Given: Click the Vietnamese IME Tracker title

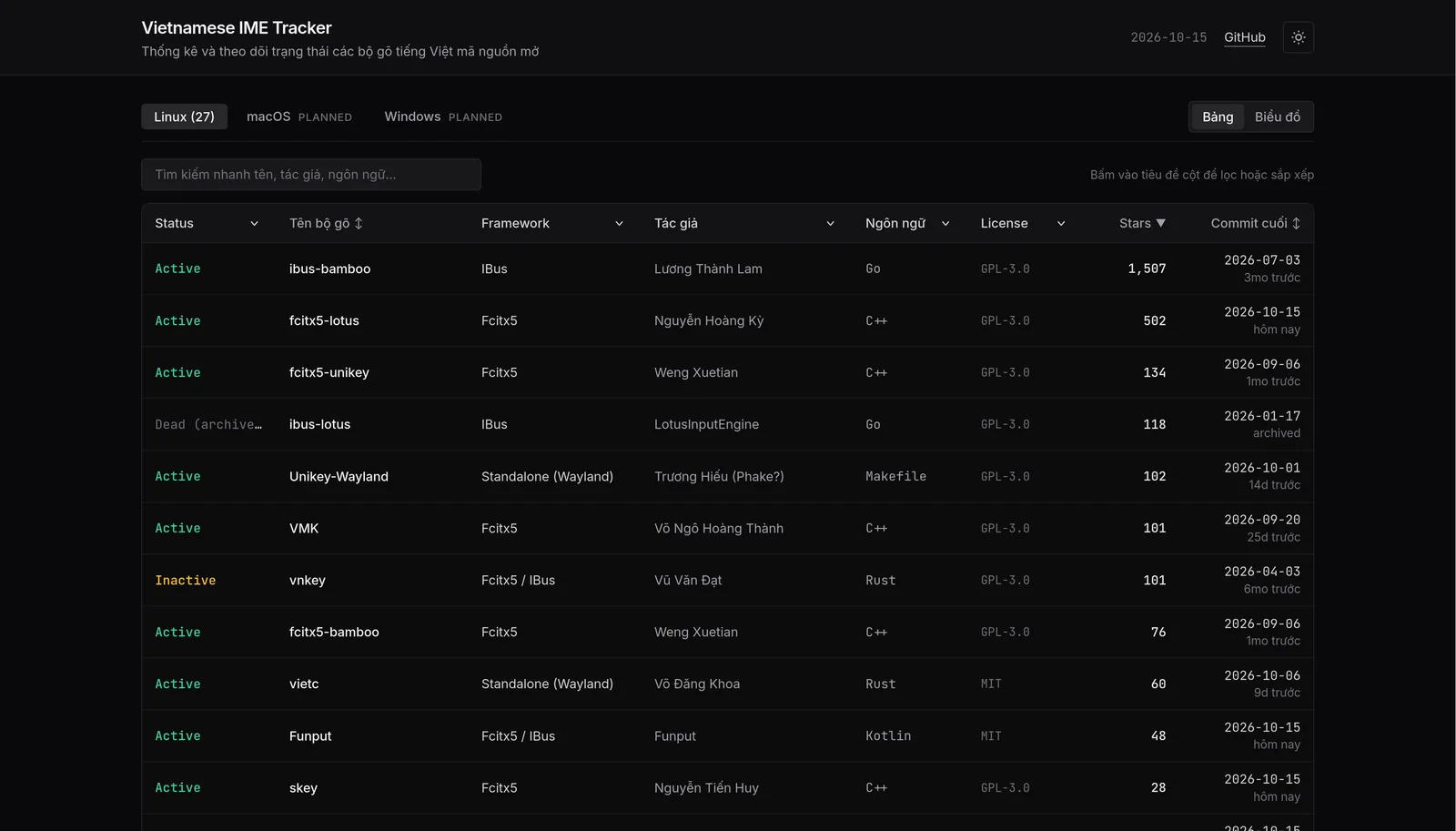Looking at the screenshot, I should pos(237,27).
